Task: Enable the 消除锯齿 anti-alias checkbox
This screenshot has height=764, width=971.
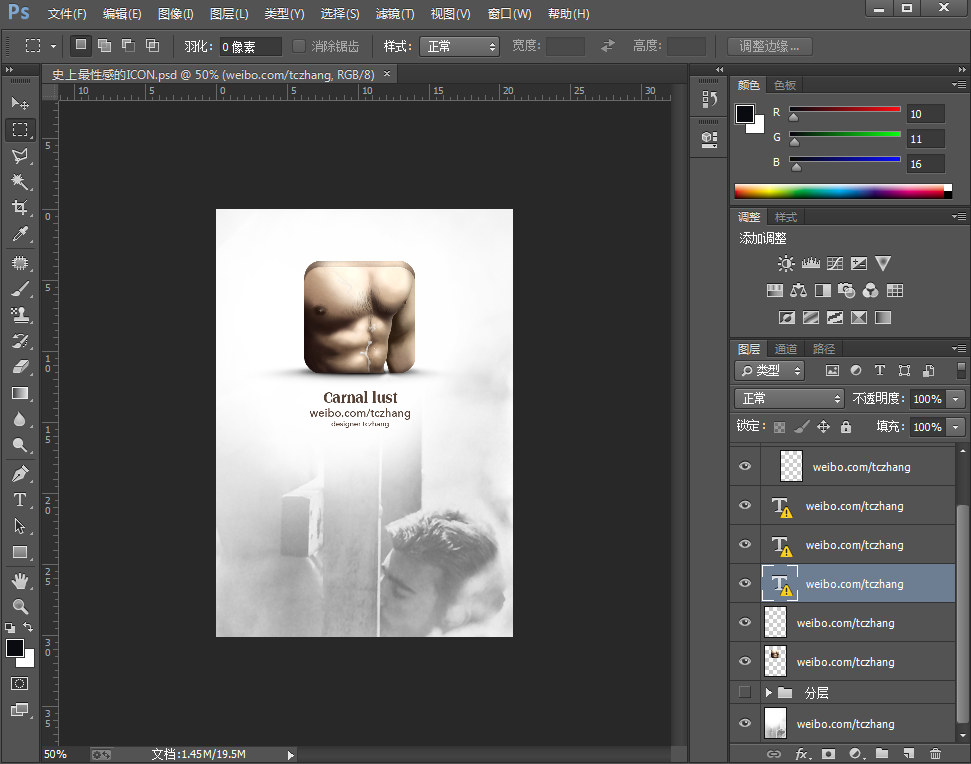Action: click(299, 46)
